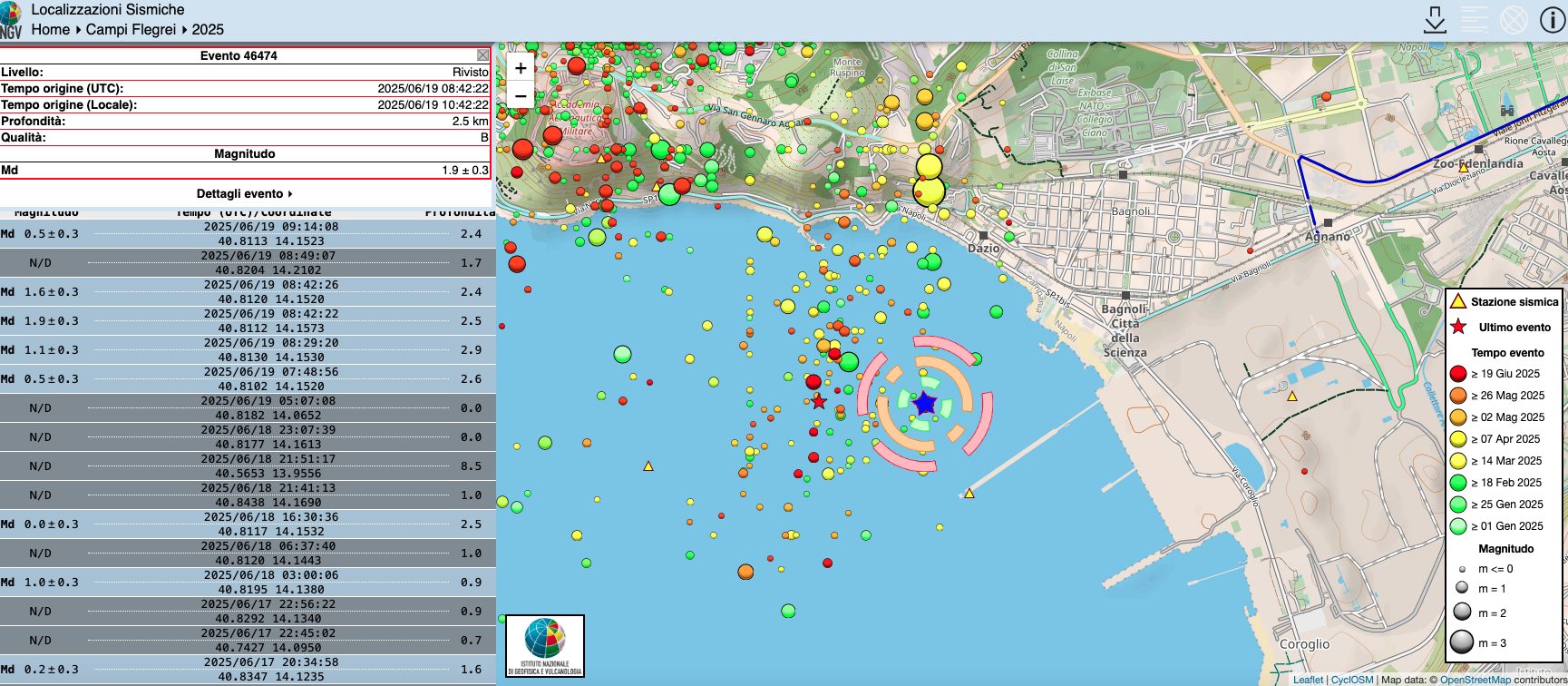1568x686 pixels.
Task: Open Campi Flegrei breadcrumb menu
Action: pyautogui.click(x=131, y=29)
